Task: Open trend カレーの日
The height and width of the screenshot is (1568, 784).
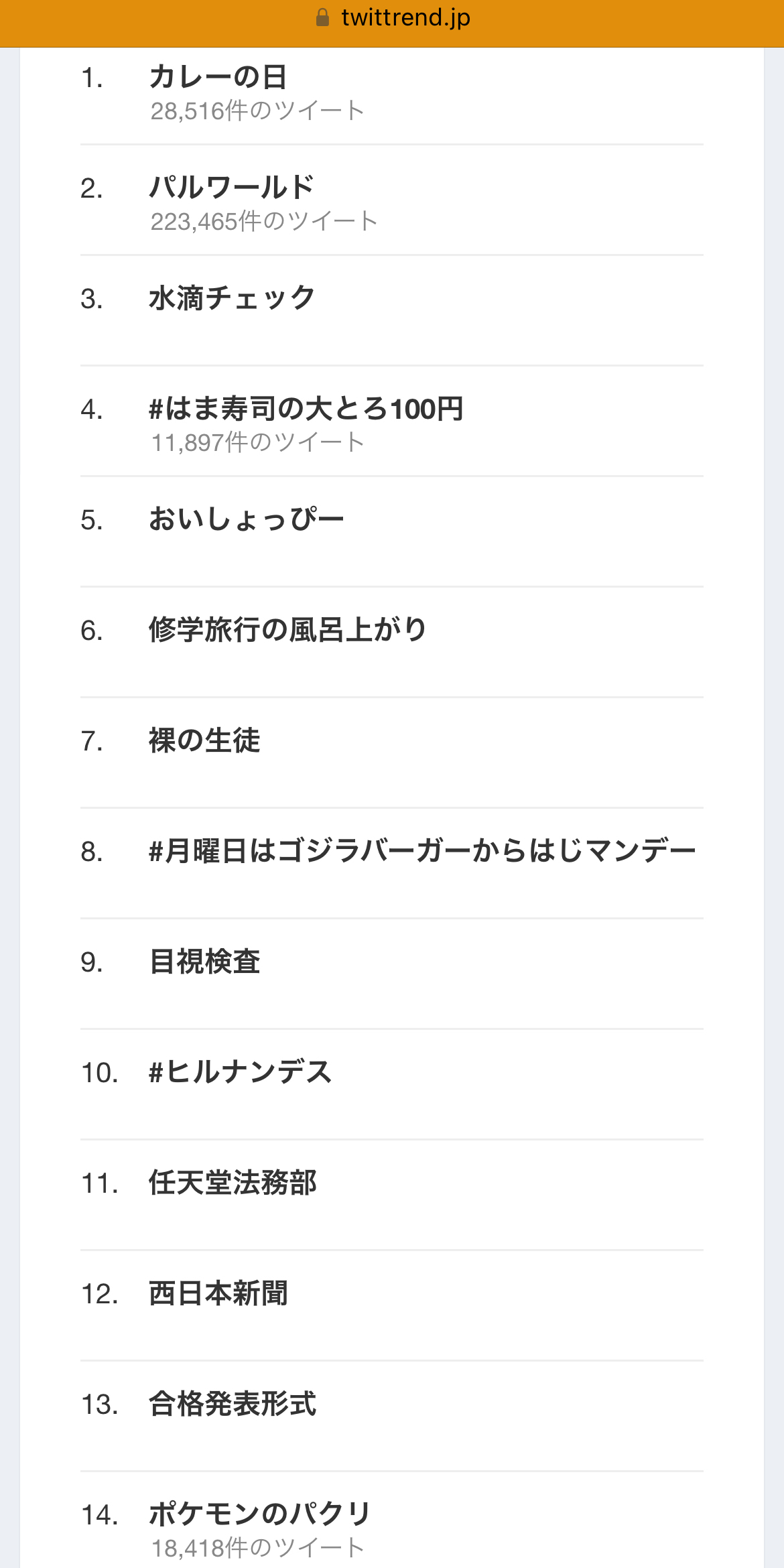Action: click(x=218, y=77)
